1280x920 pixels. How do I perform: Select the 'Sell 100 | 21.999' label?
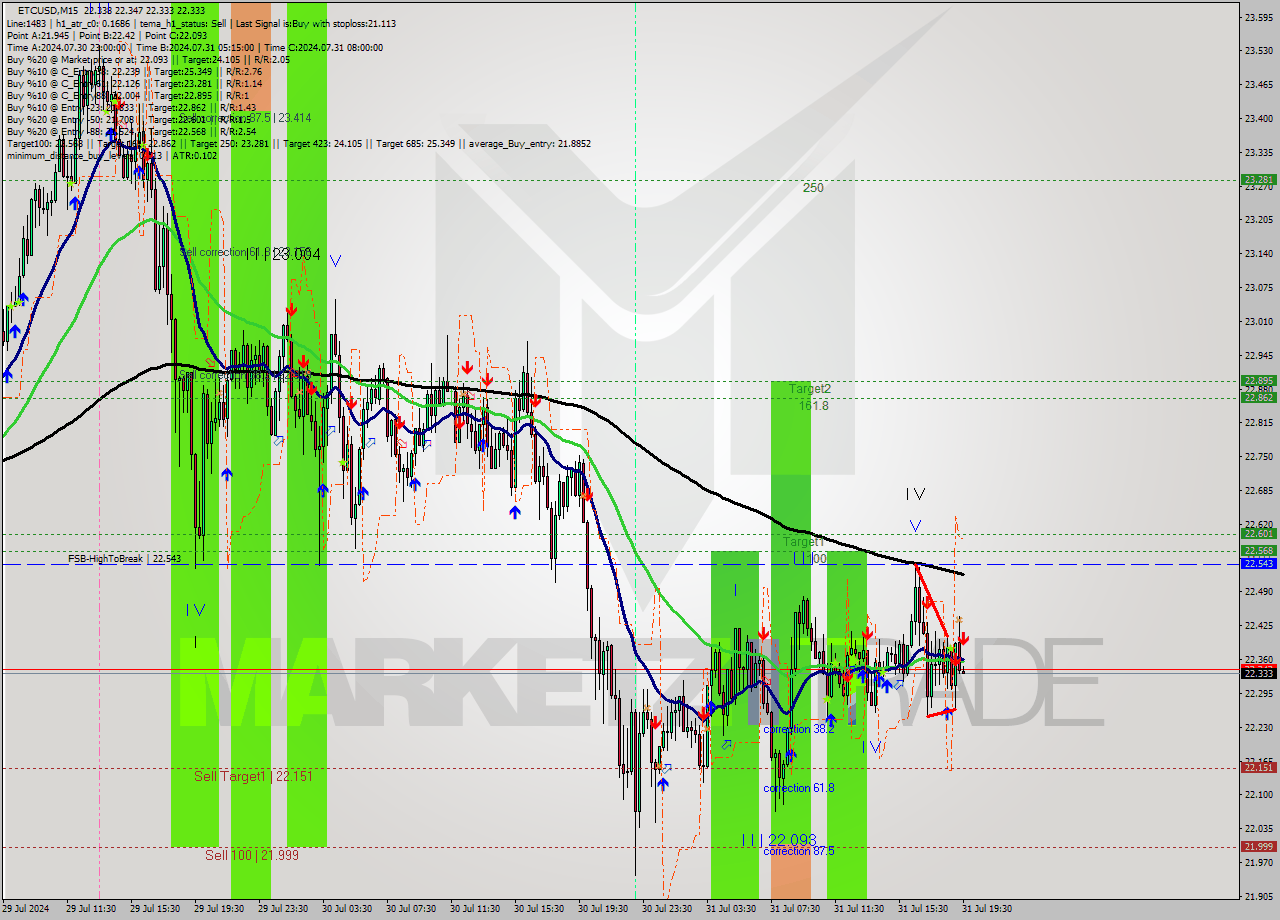coord(252,855)
